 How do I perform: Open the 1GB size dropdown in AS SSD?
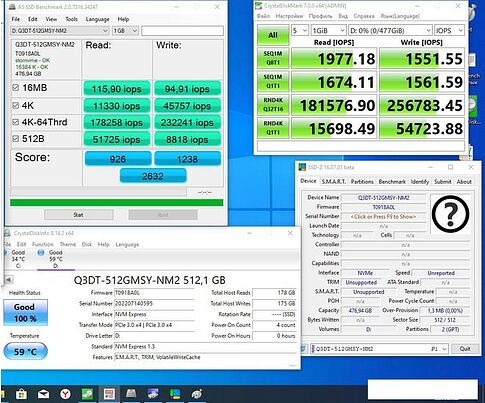(125, 31)
